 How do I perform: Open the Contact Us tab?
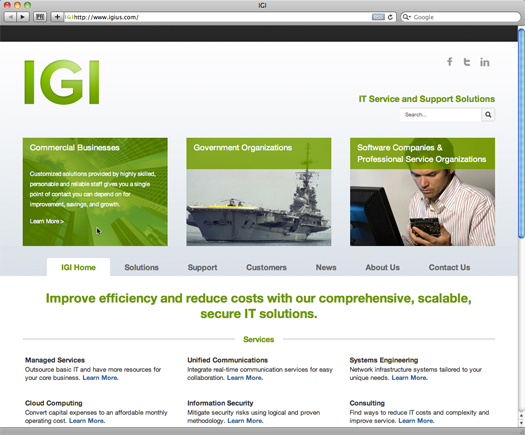449,267
